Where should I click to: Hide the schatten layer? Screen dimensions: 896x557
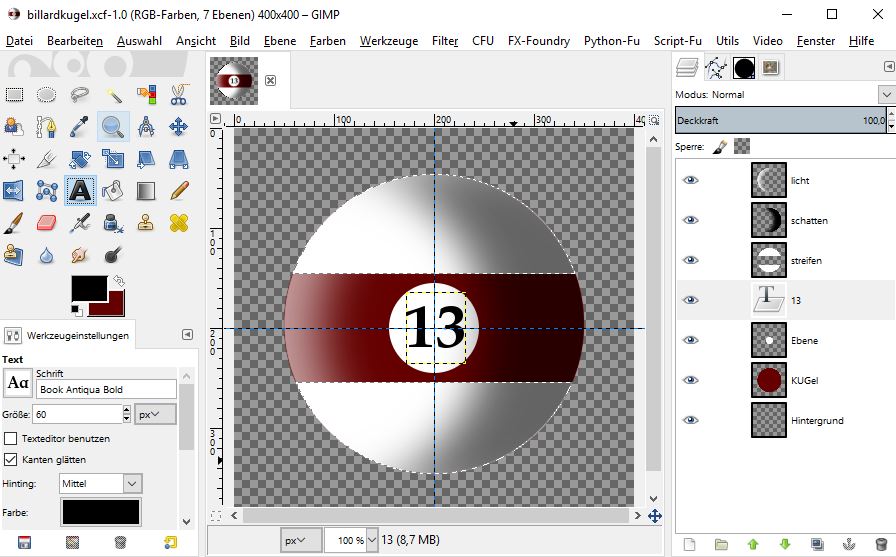pos(690,220)
